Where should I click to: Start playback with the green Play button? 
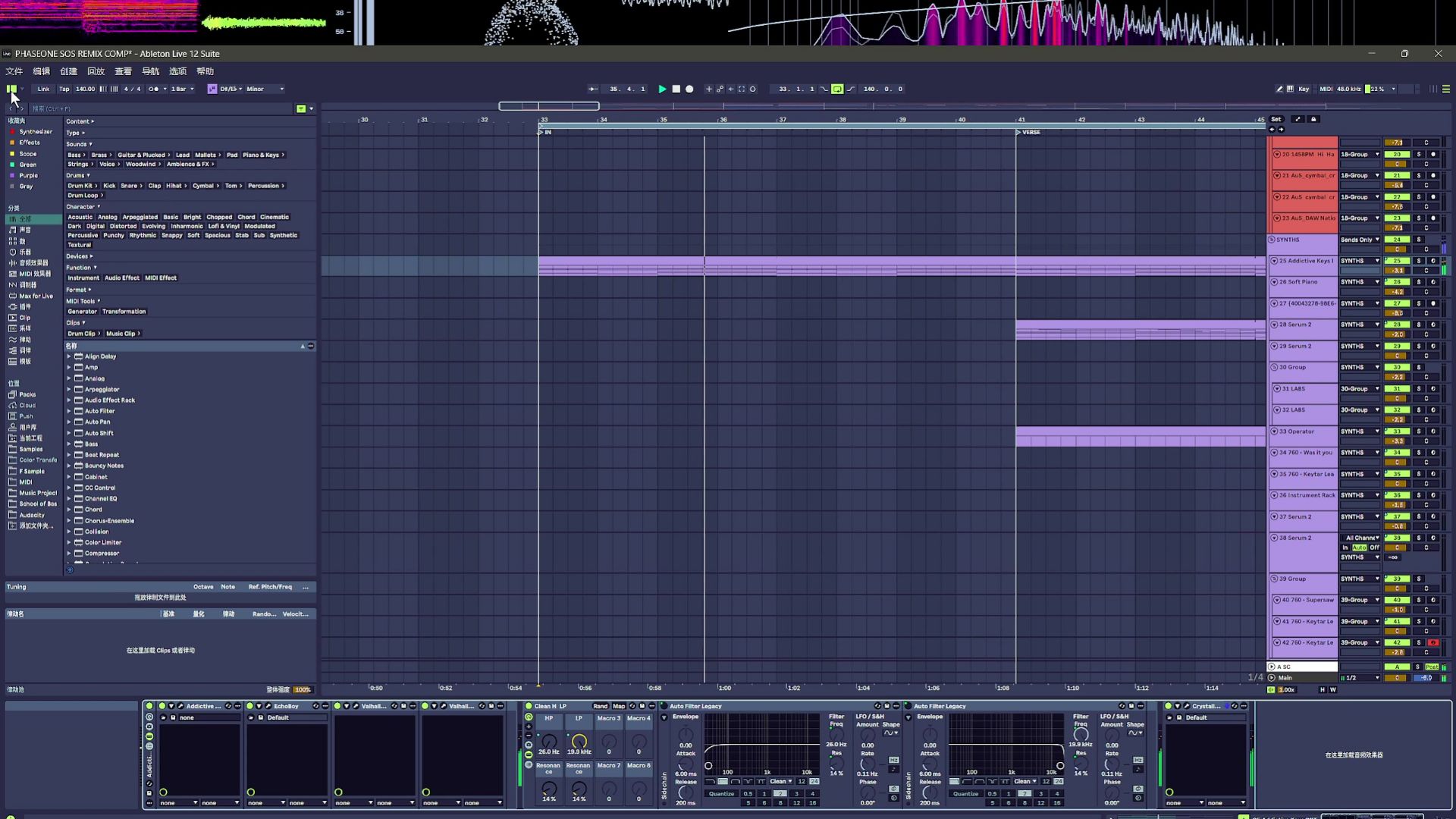pos(662,89)
